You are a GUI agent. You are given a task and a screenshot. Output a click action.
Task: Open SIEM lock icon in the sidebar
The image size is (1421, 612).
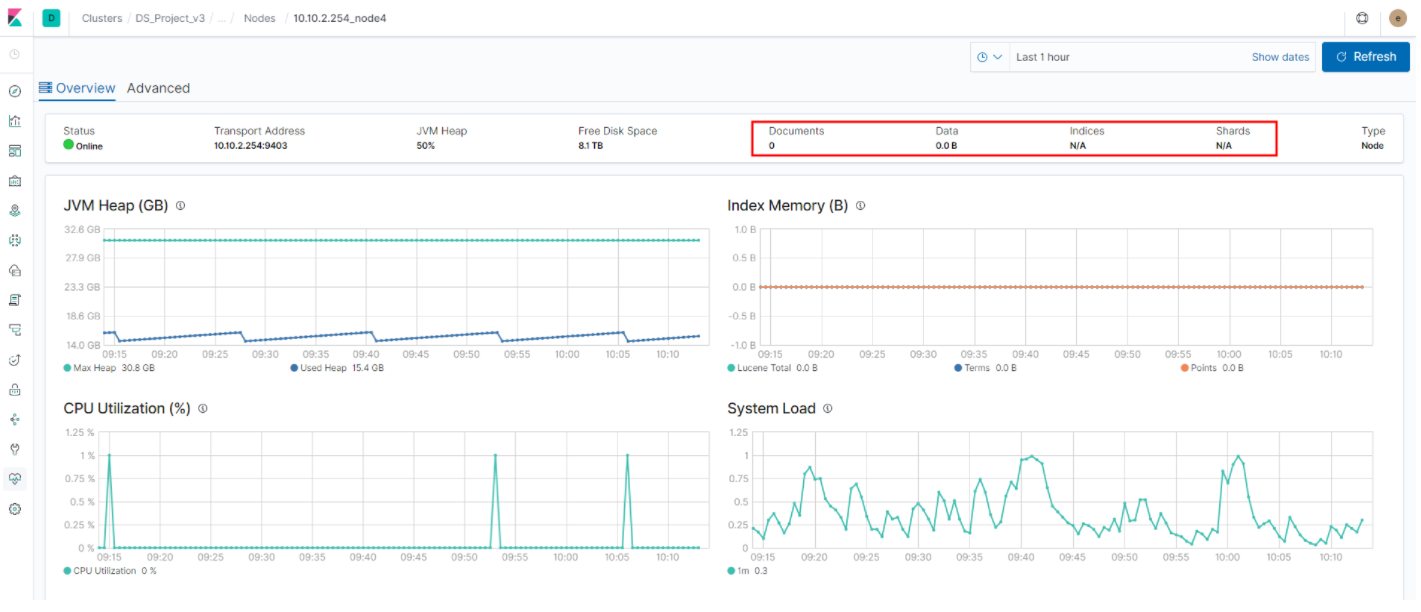pyautogui.click(x=15, y=389)
